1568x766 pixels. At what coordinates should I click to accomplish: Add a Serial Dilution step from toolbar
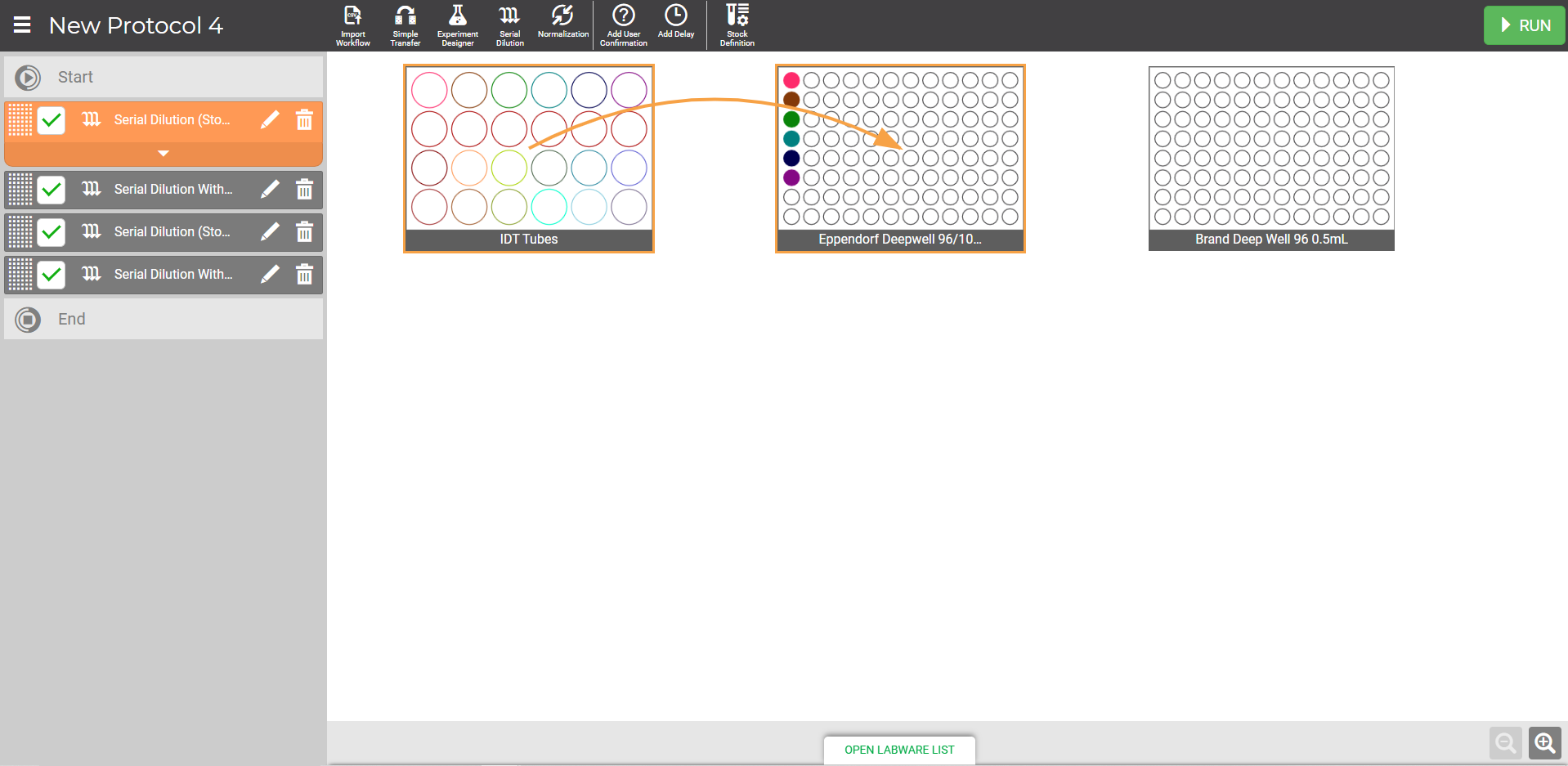(509, 25)
